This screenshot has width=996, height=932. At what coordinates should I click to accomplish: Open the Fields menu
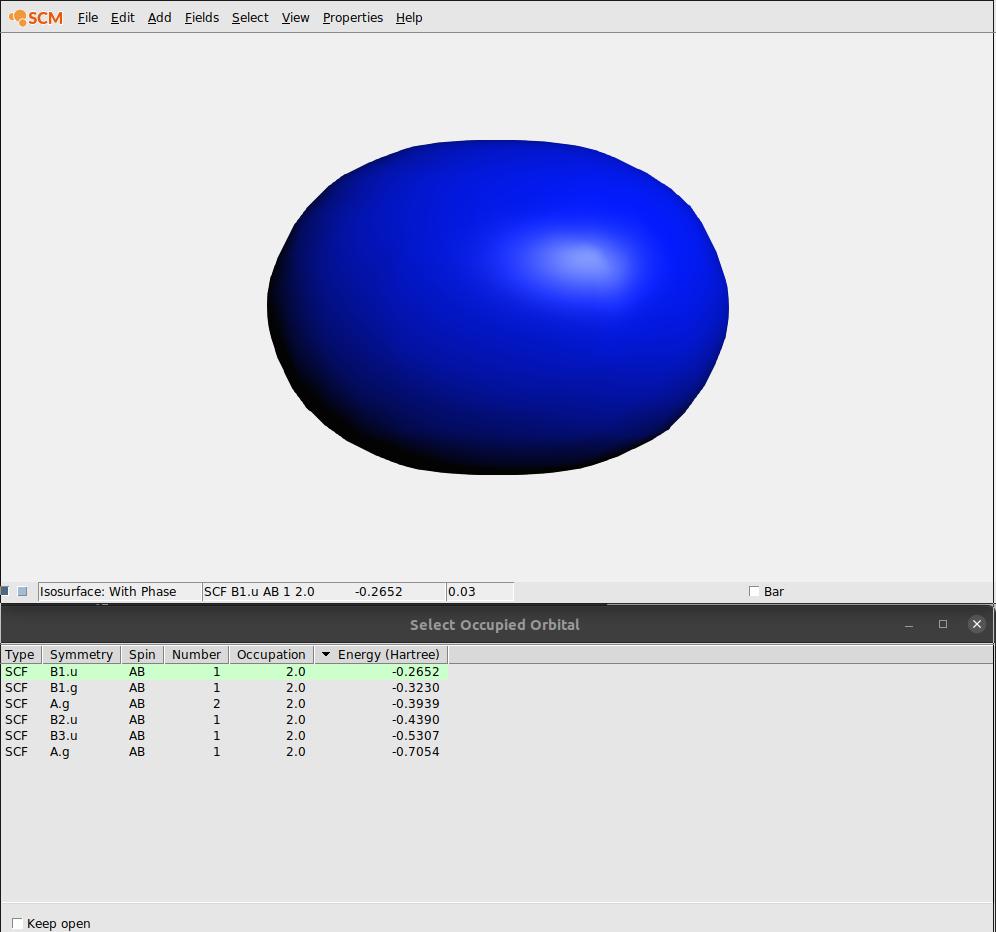coord(201,17)
